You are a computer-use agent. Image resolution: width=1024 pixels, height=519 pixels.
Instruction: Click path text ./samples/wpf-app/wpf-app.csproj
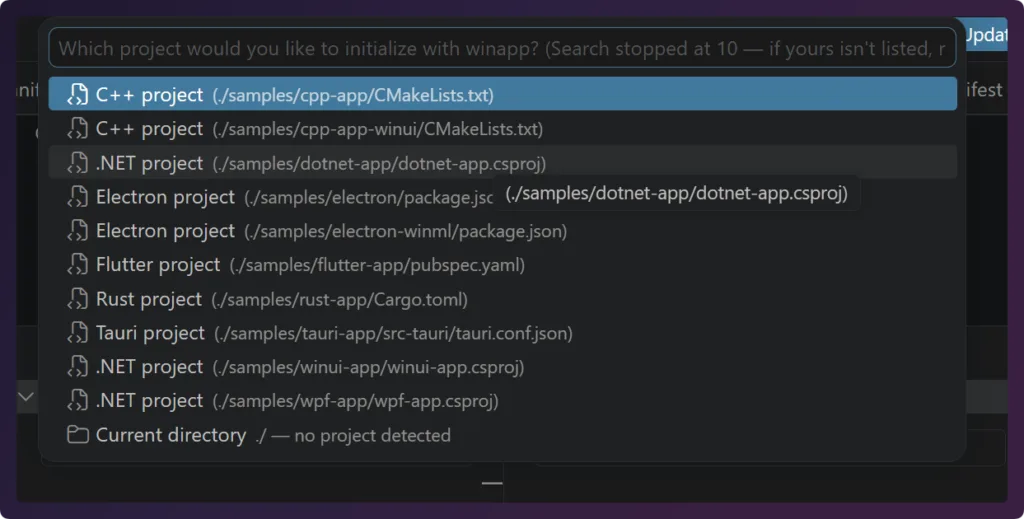pyautogui.click(x=355, y=401)
